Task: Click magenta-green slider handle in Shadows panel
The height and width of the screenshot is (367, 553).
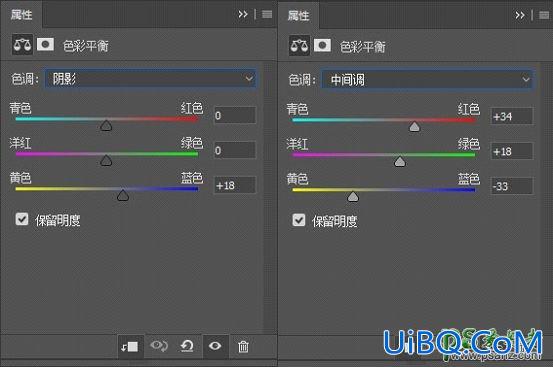Action: [106, 160]
